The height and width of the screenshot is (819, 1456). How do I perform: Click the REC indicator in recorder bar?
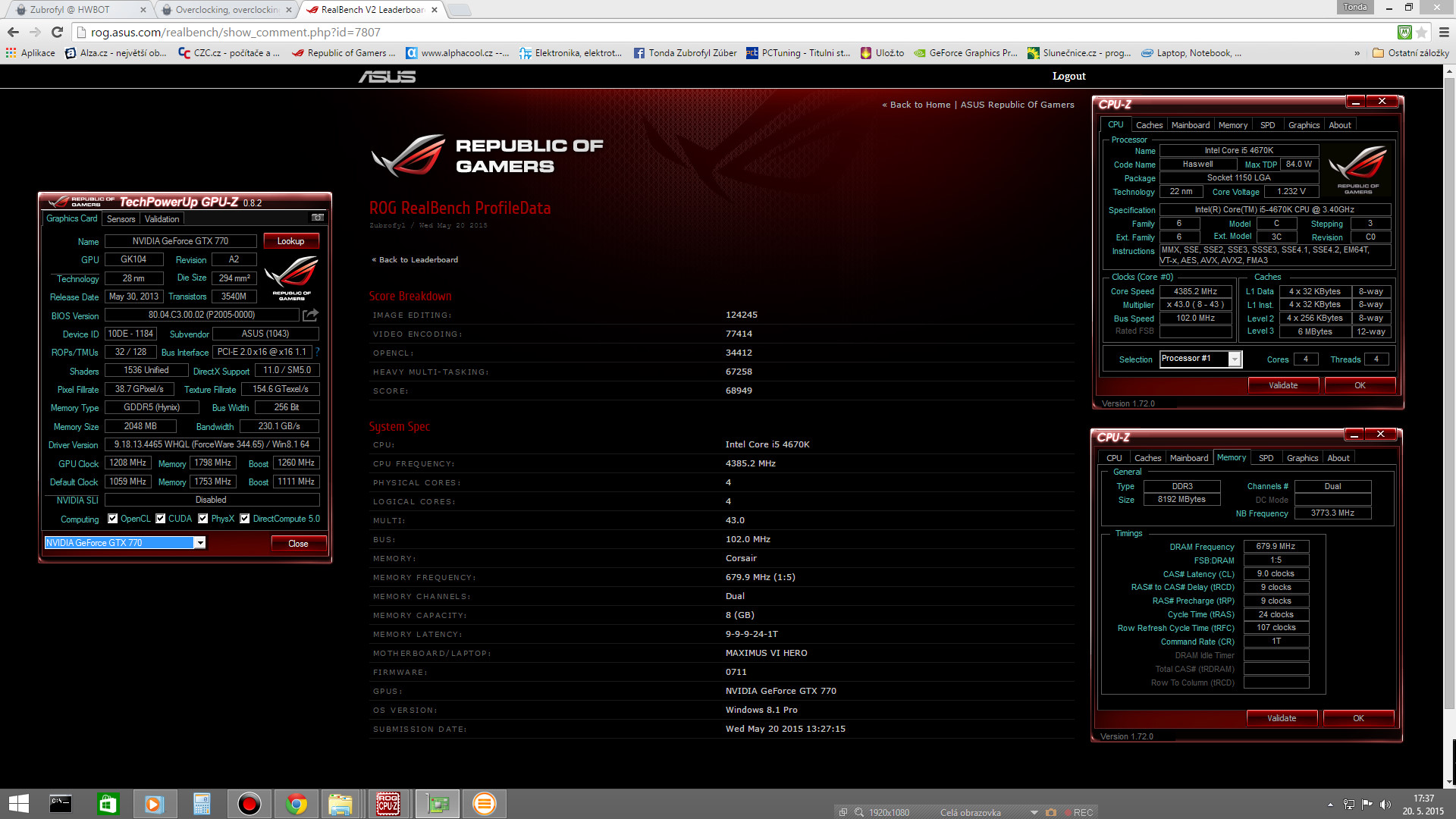[x=1079, y=812]
